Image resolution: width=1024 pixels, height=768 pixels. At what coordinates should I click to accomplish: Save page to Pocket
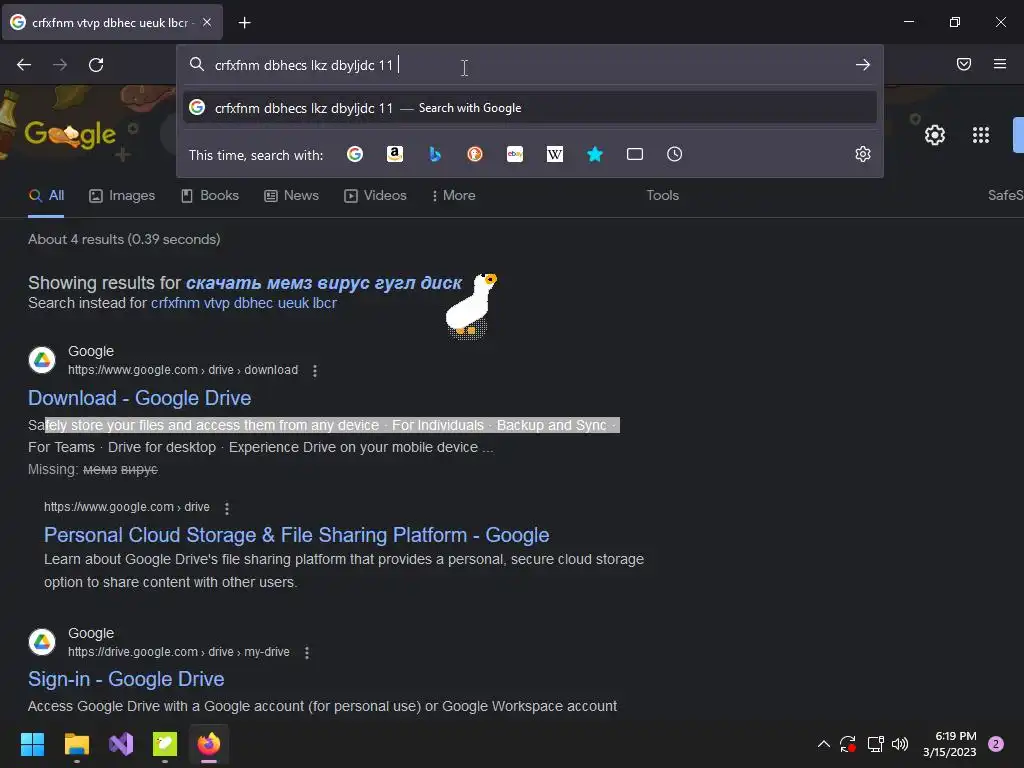click(x=964, y=64)
